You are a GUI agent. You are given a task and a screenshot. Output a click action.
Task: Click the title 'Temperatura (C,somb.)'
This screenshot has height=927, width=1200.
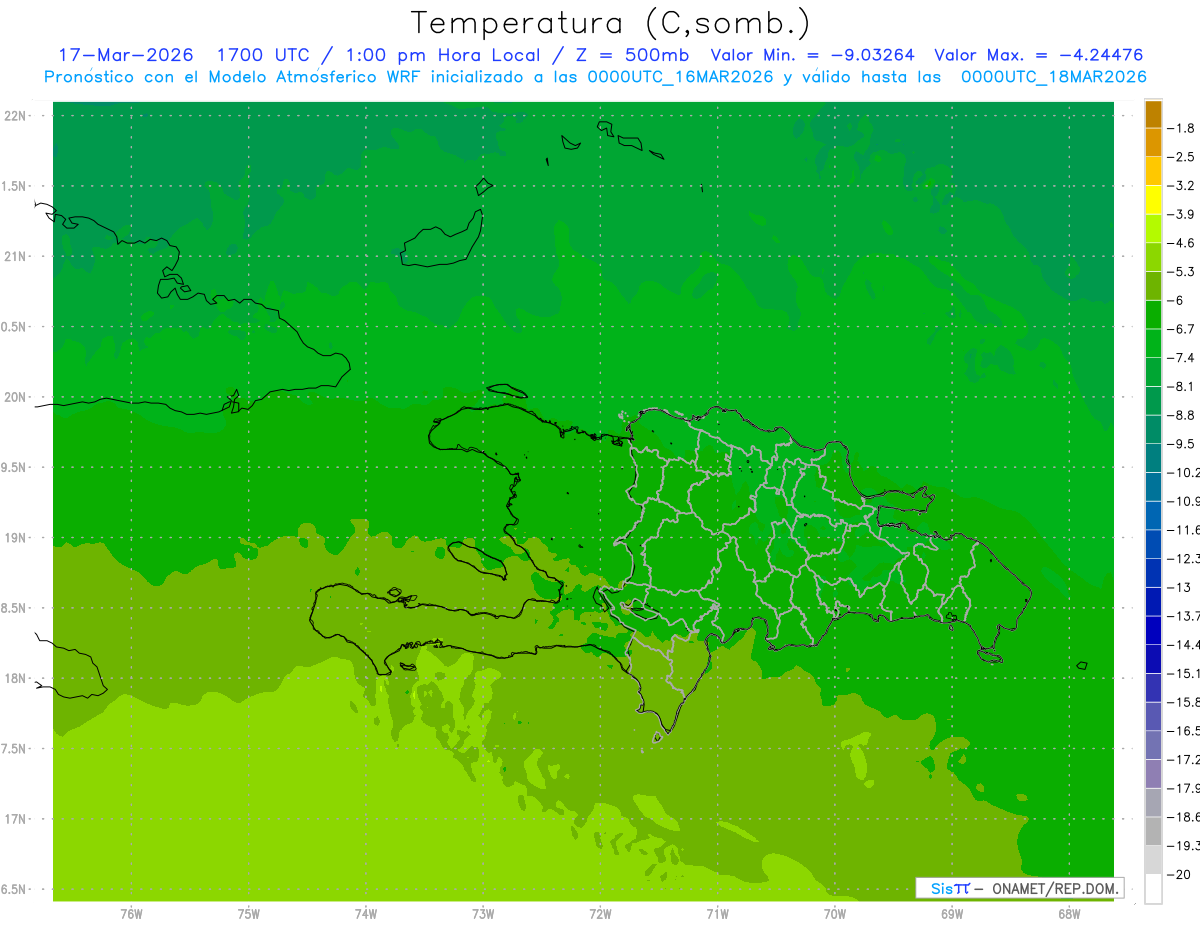pyautogui.click(x=611, y=23)
